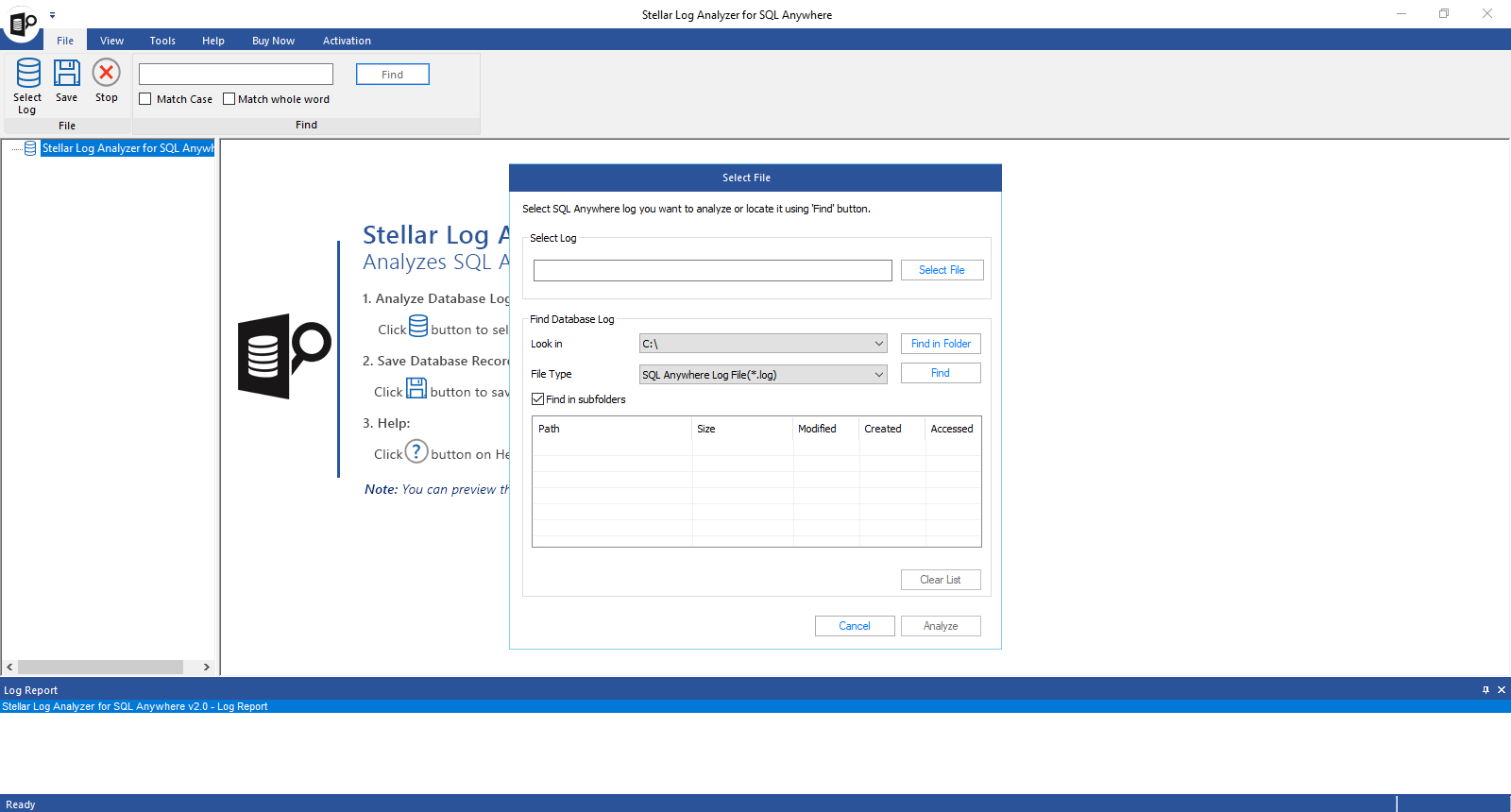Click the 'Note: You can preview' text
This screenshot has width=1511, height=812.
[x=436, y=489]
